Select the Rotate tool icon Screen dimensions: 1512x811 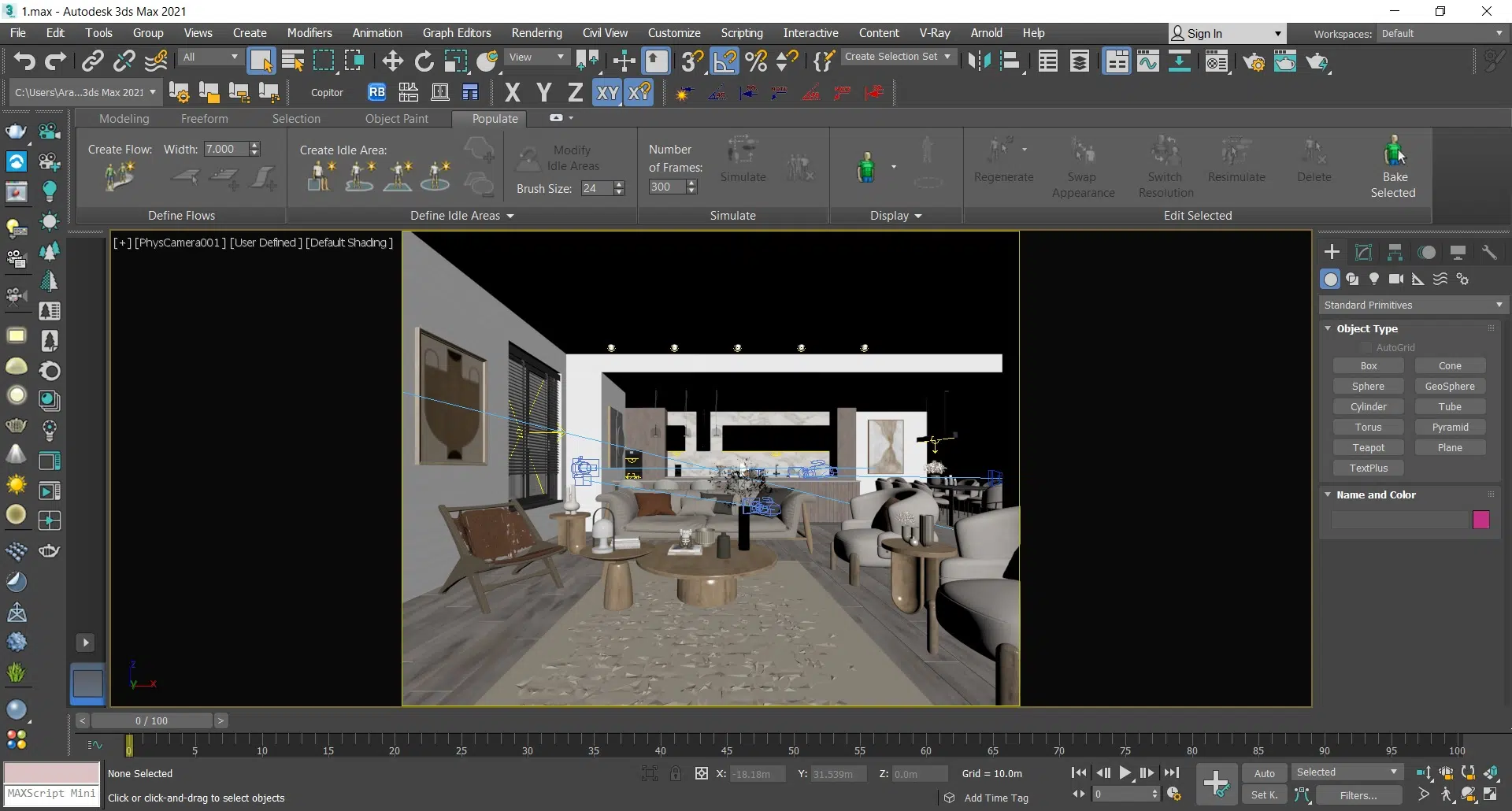coord(424,61)
